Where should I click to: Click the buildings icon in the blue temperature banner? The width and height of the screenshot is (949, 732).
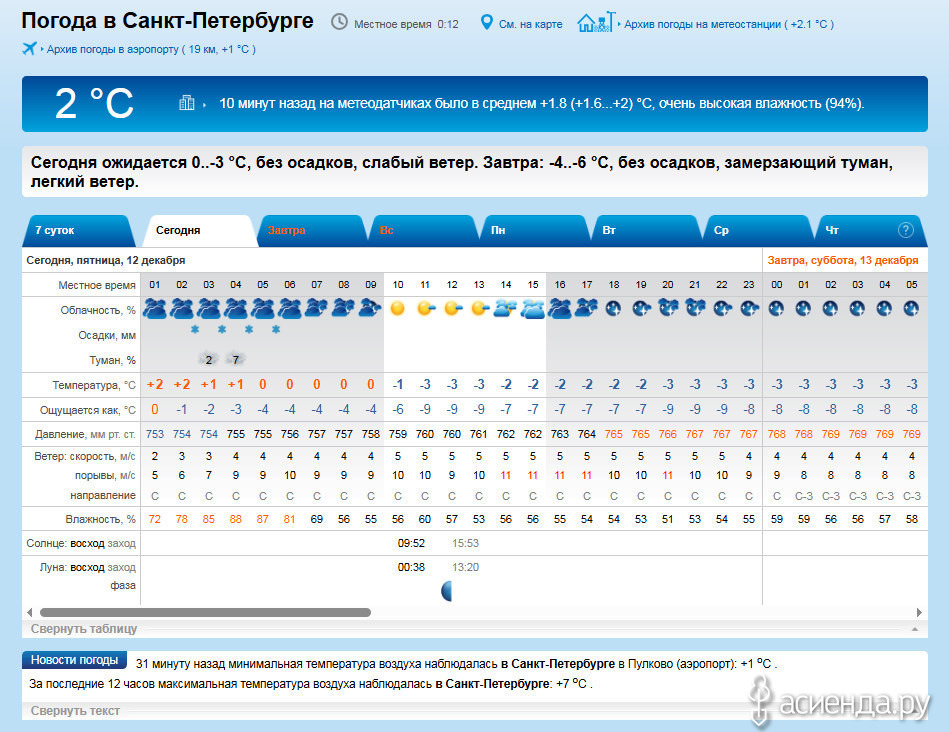[x=187, y=102]
